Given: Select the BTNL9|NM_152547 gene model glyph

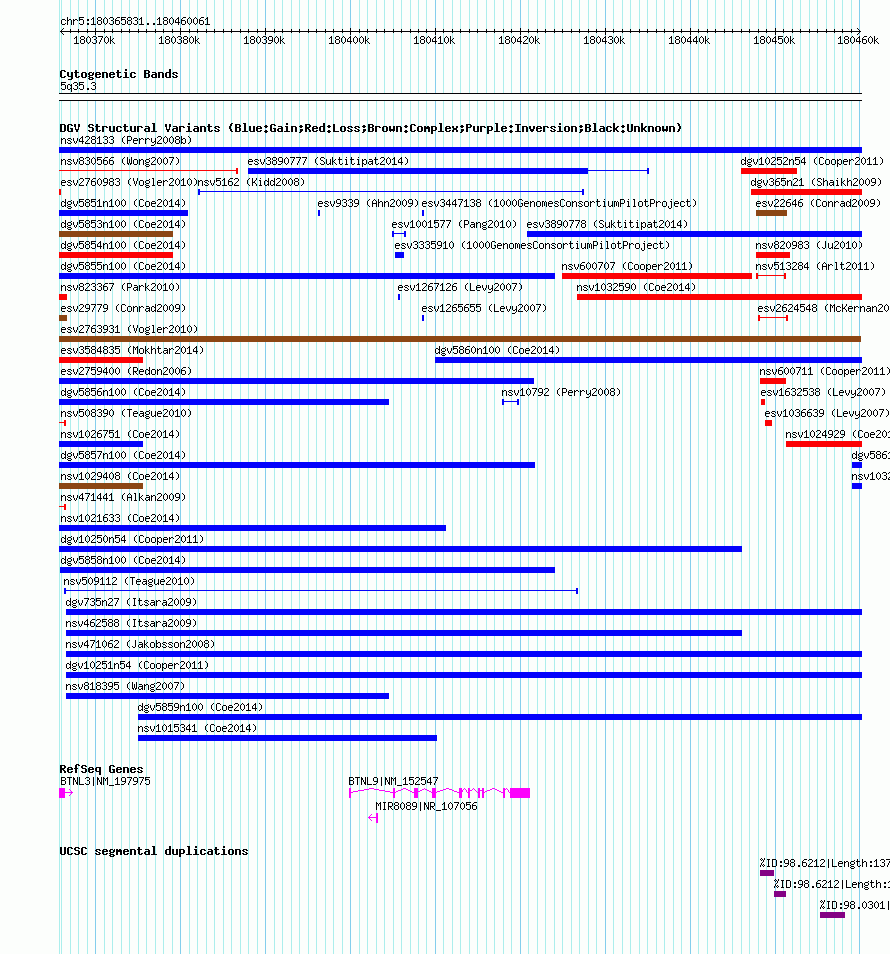Looking at the screenshot, I should click(439, 793).
